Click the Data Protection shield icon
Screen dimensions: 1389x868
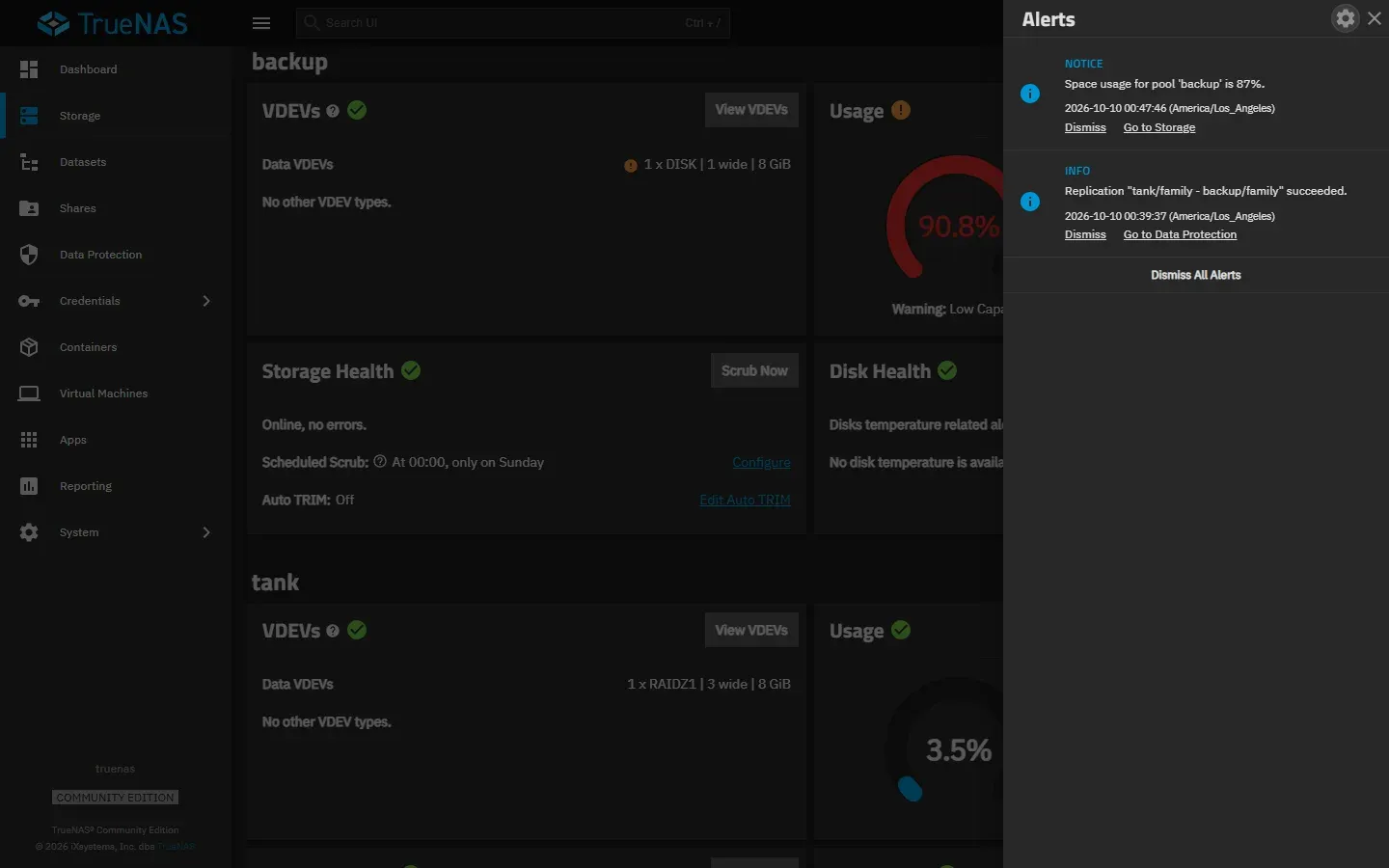[29, 255]
